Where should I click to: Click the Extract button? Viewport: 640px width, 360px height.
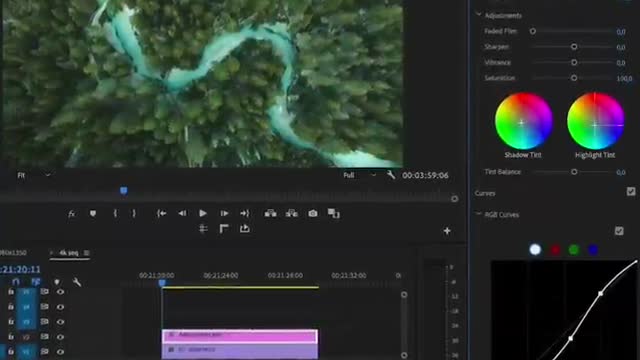tap(292, 213)
